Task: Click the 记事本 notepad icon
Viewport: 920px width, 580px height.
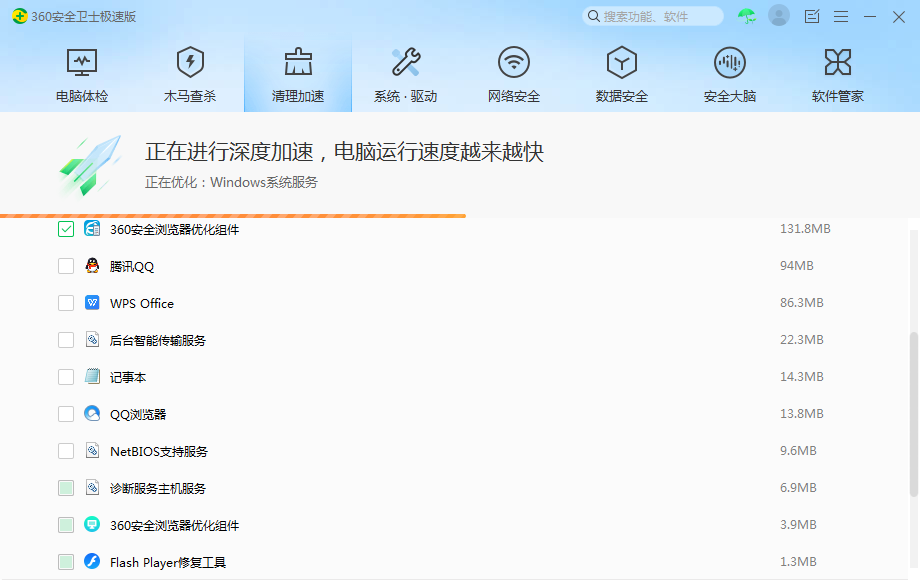Action: point(92,377)
